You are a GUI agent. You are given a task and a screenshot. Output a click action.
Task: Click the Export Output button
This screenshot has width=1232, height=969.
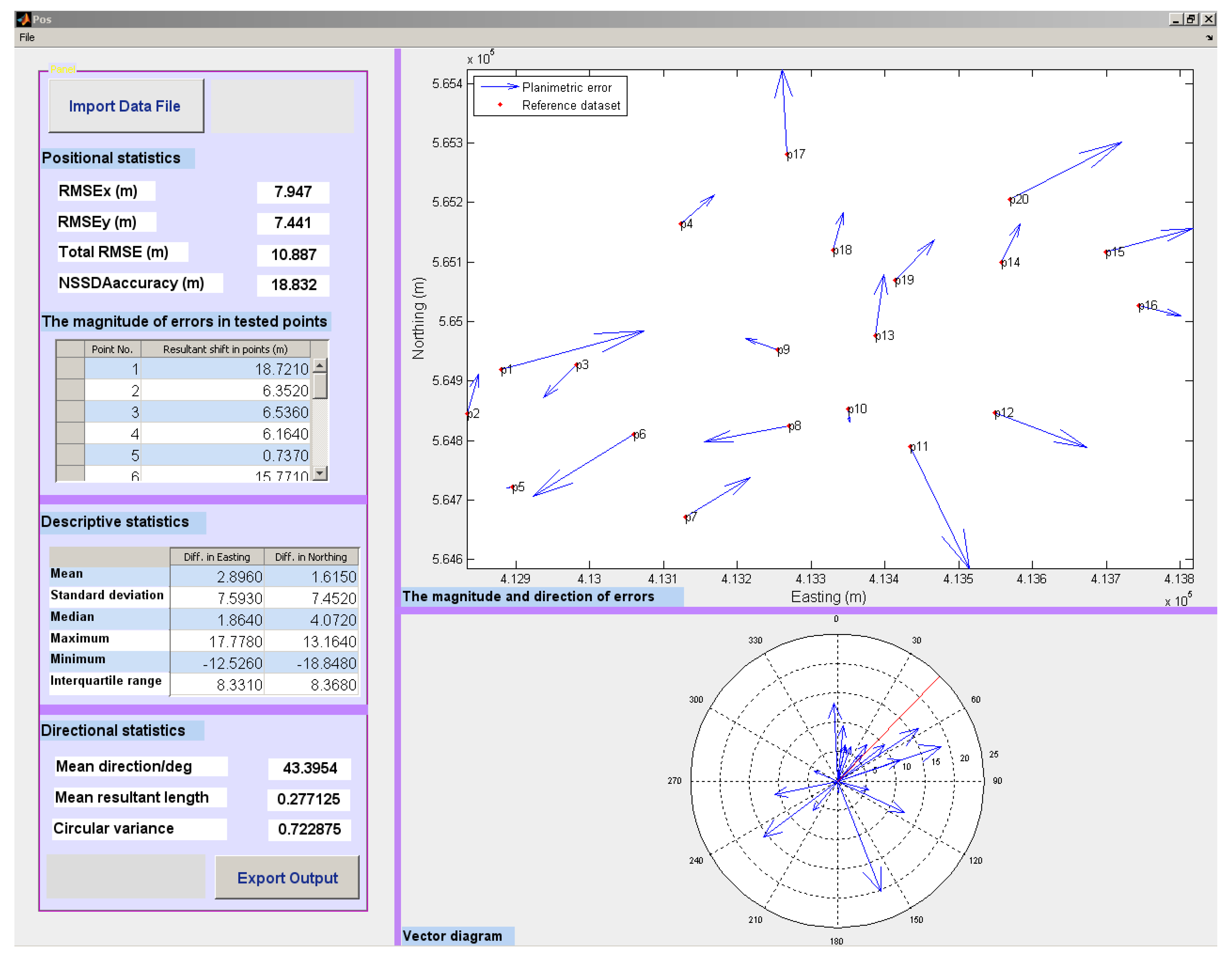pyautogui.click(x=287, y=878)
